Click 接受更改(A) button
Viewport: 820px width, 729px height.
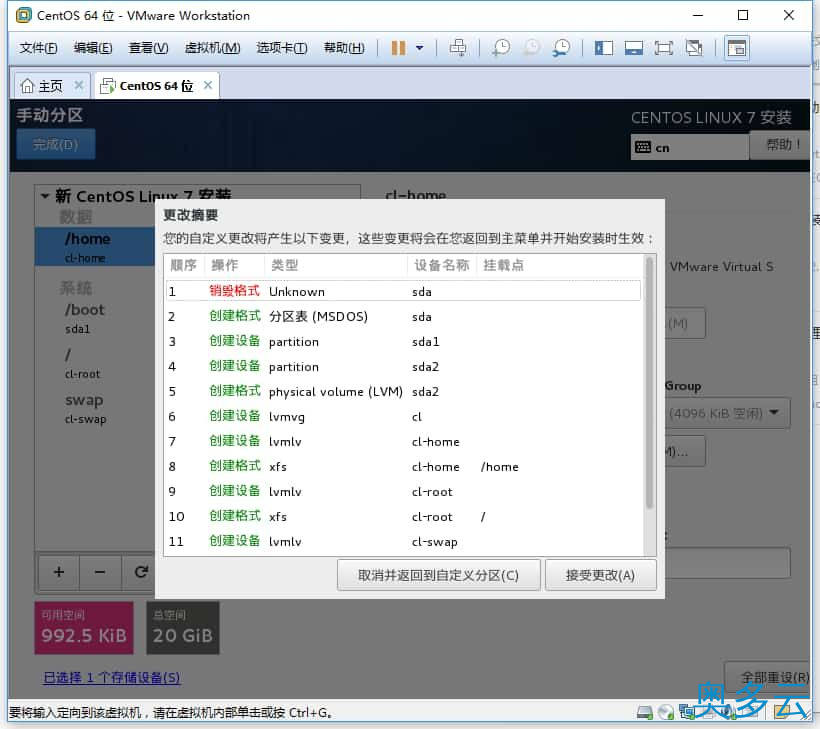(600, 575)
